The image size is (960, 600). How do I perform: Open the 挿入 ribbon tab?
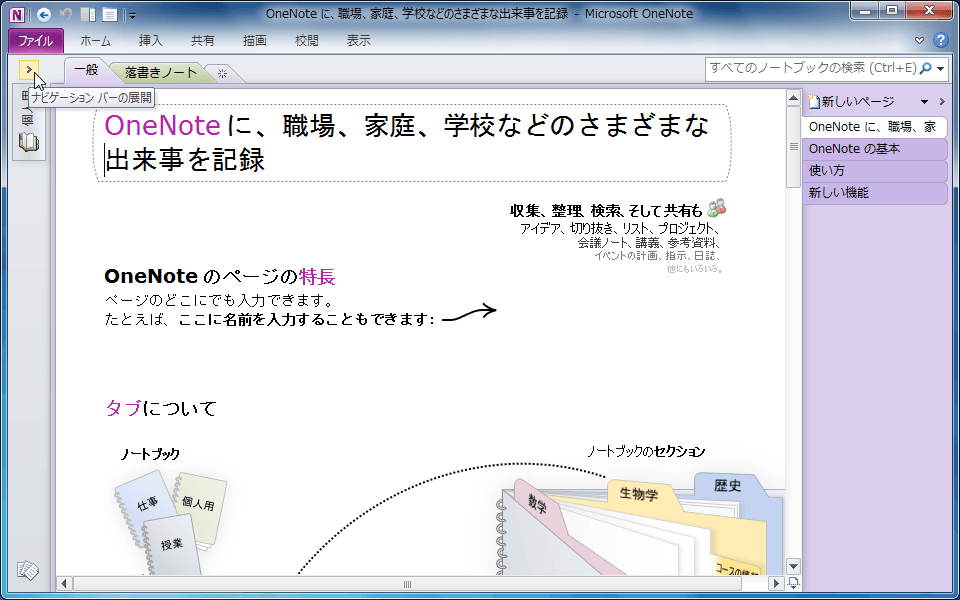[151, 41]
